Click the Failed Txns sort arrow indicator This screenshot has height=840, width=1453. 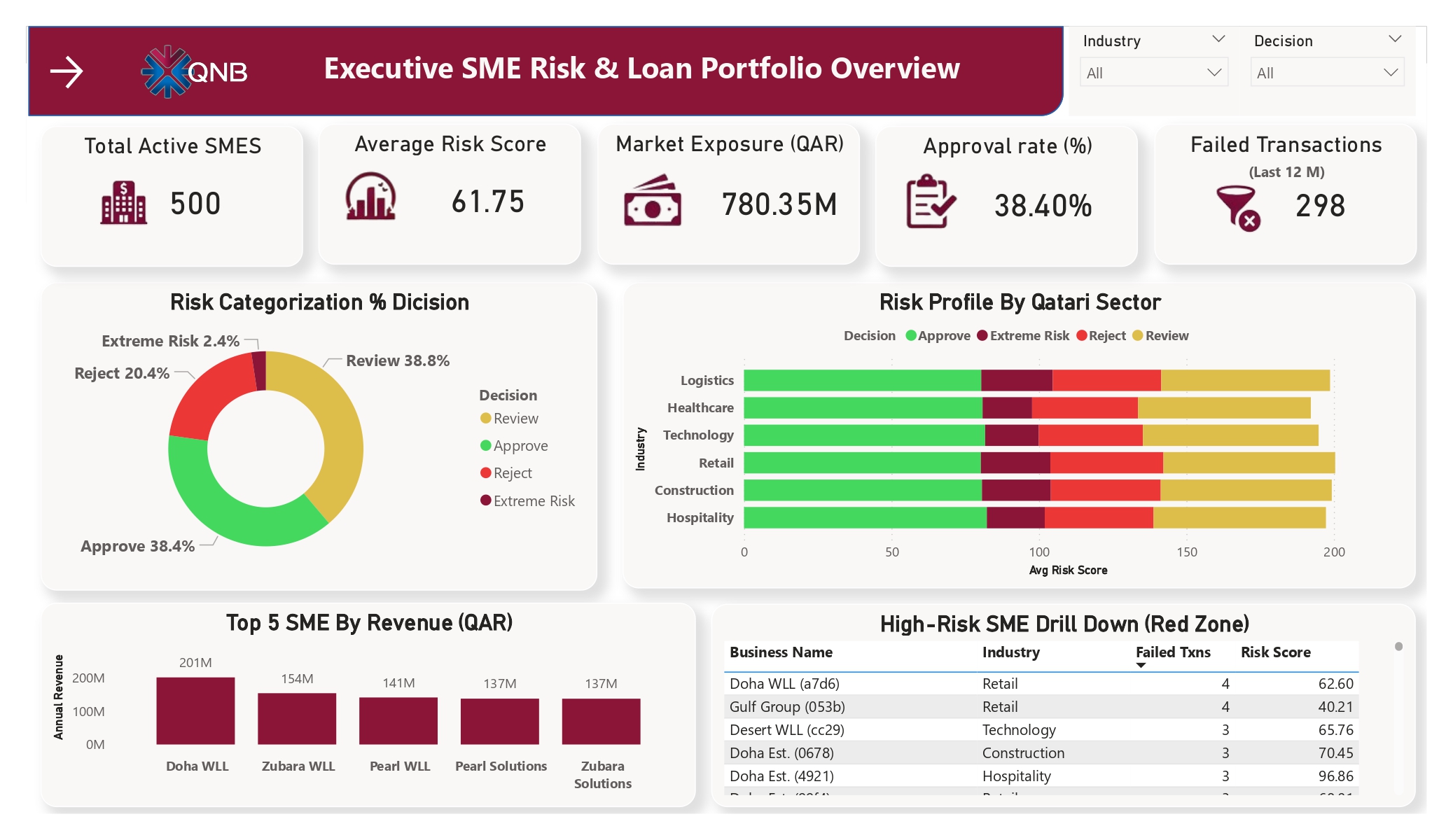point(1141,666)
